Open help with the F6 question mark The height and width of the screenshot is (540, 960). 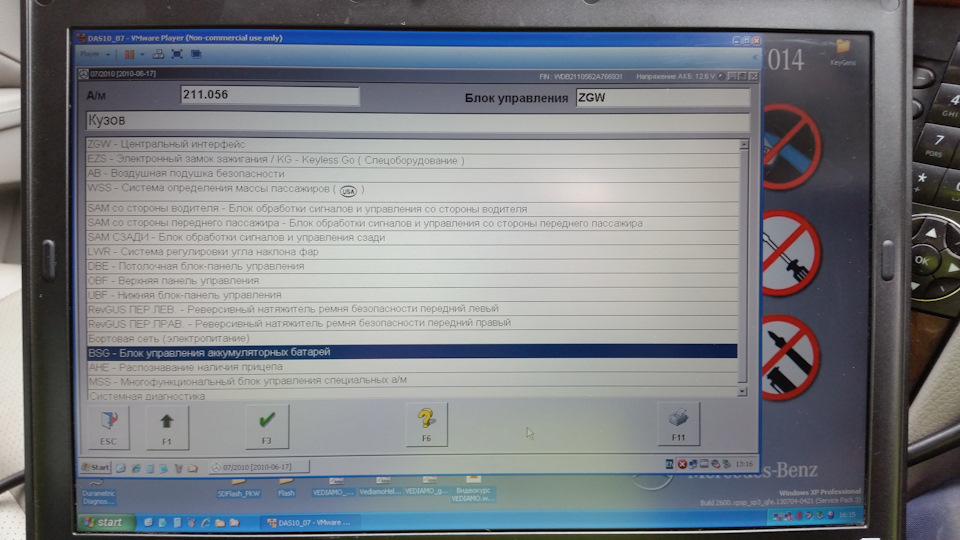(x=426, y=425)
